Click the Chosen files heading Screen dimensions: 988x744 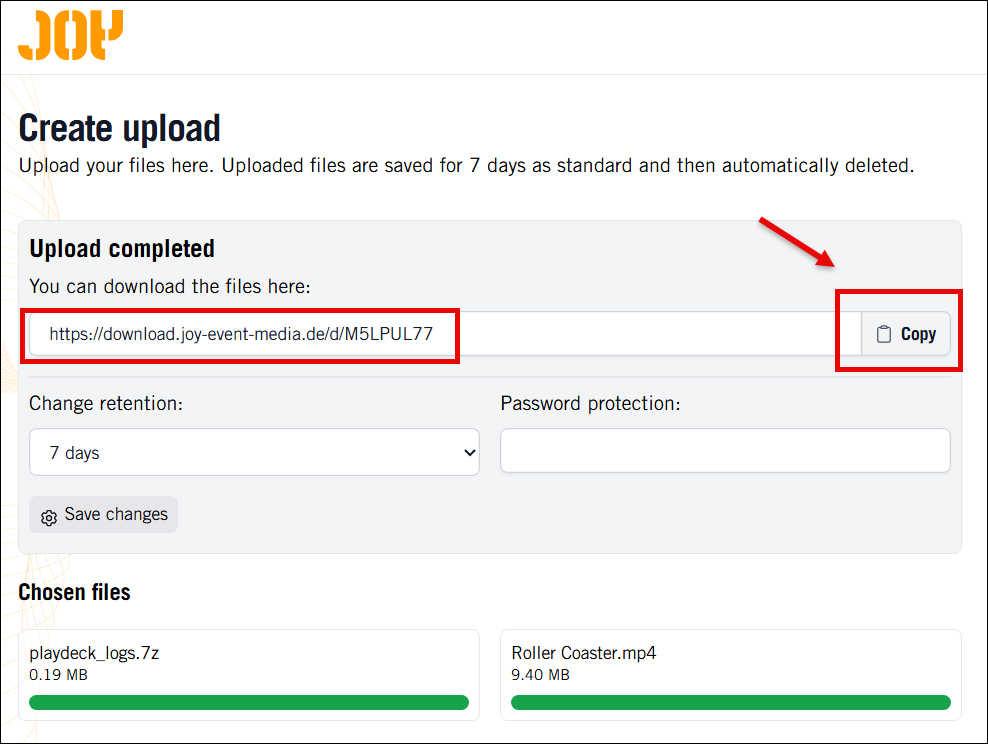coord(74,592)
